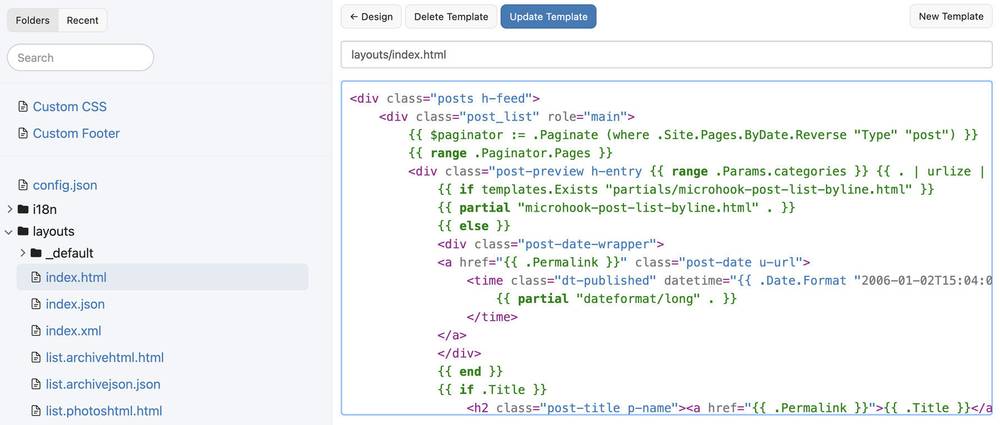Click the templates.Exists if line
The image size is (1000, 425).
point(686,190)
